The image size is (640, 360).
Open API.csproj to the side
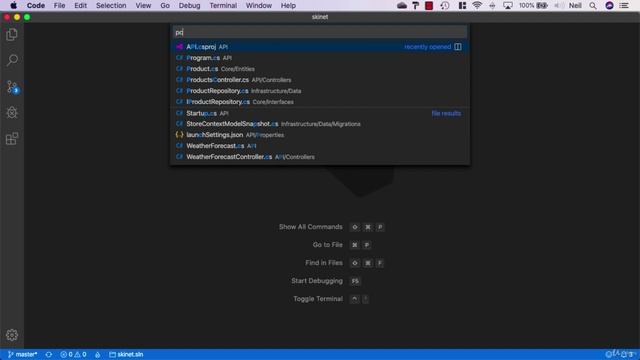tap(458, 47)
